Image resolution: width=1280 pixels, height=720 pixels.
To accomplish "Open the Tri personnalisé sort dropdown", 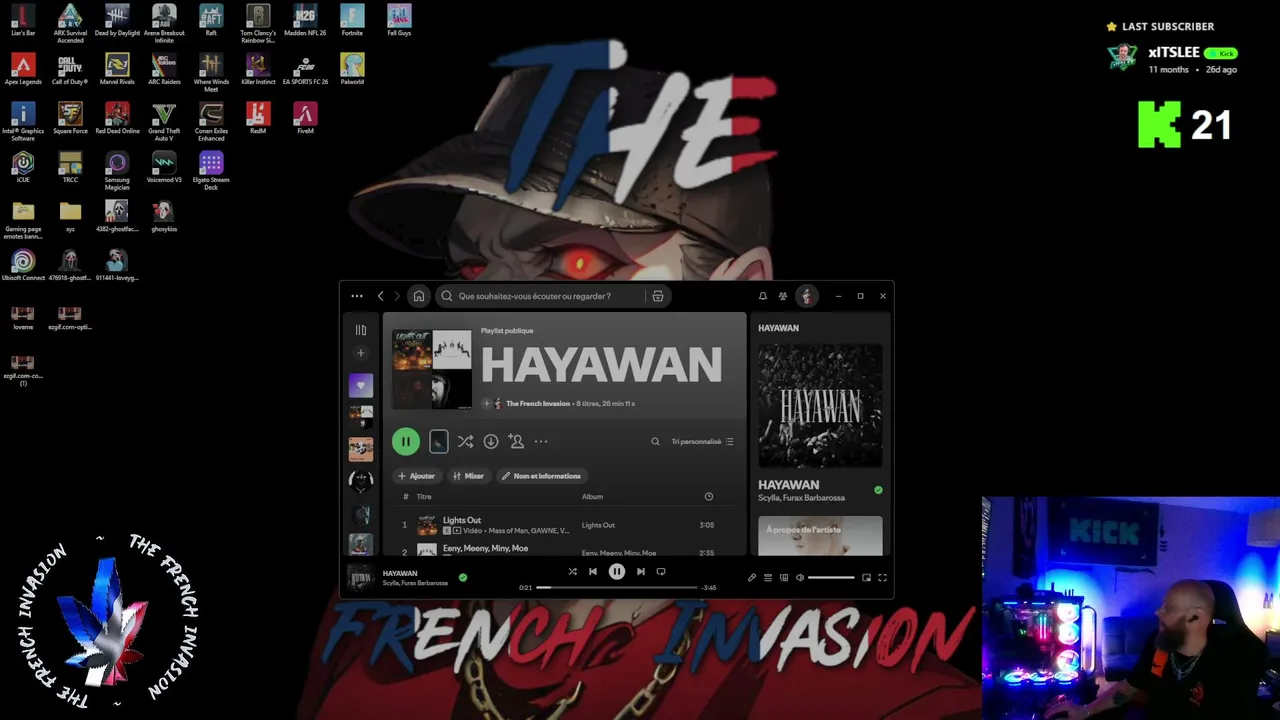I will coord(702,441).
